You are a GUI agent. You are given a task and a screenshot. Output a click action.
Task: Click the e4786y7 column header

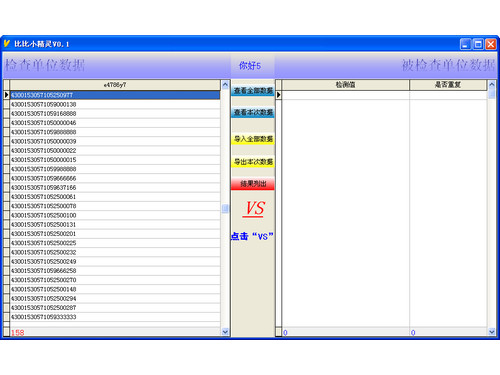click(115, 85)
